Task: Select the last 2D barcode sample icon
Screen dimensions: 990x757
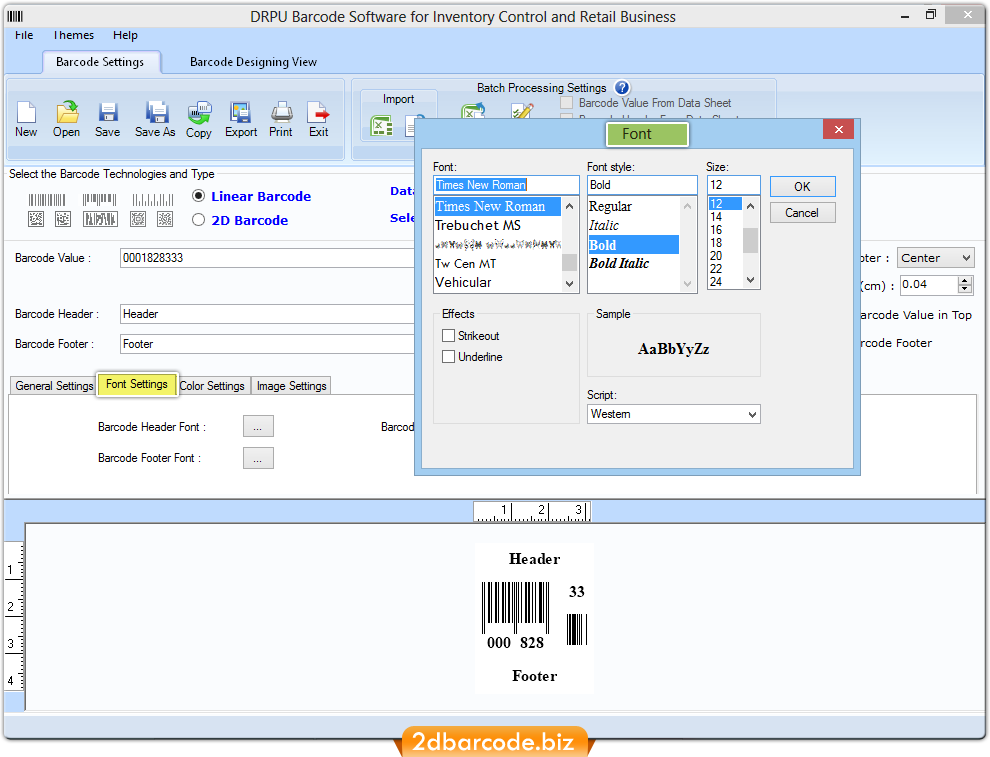Action: [x=165, y=219]
